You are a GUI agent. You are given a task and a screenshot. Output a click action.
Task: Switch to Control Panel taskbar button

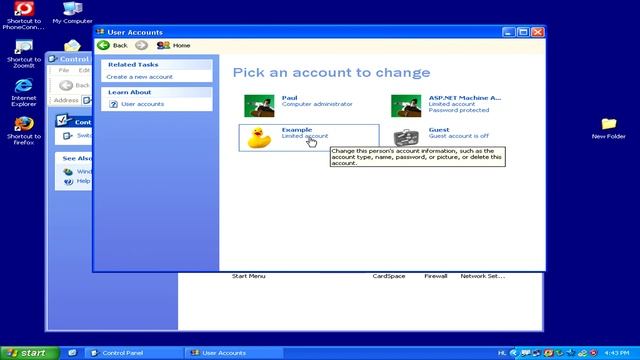click(133, 353)
